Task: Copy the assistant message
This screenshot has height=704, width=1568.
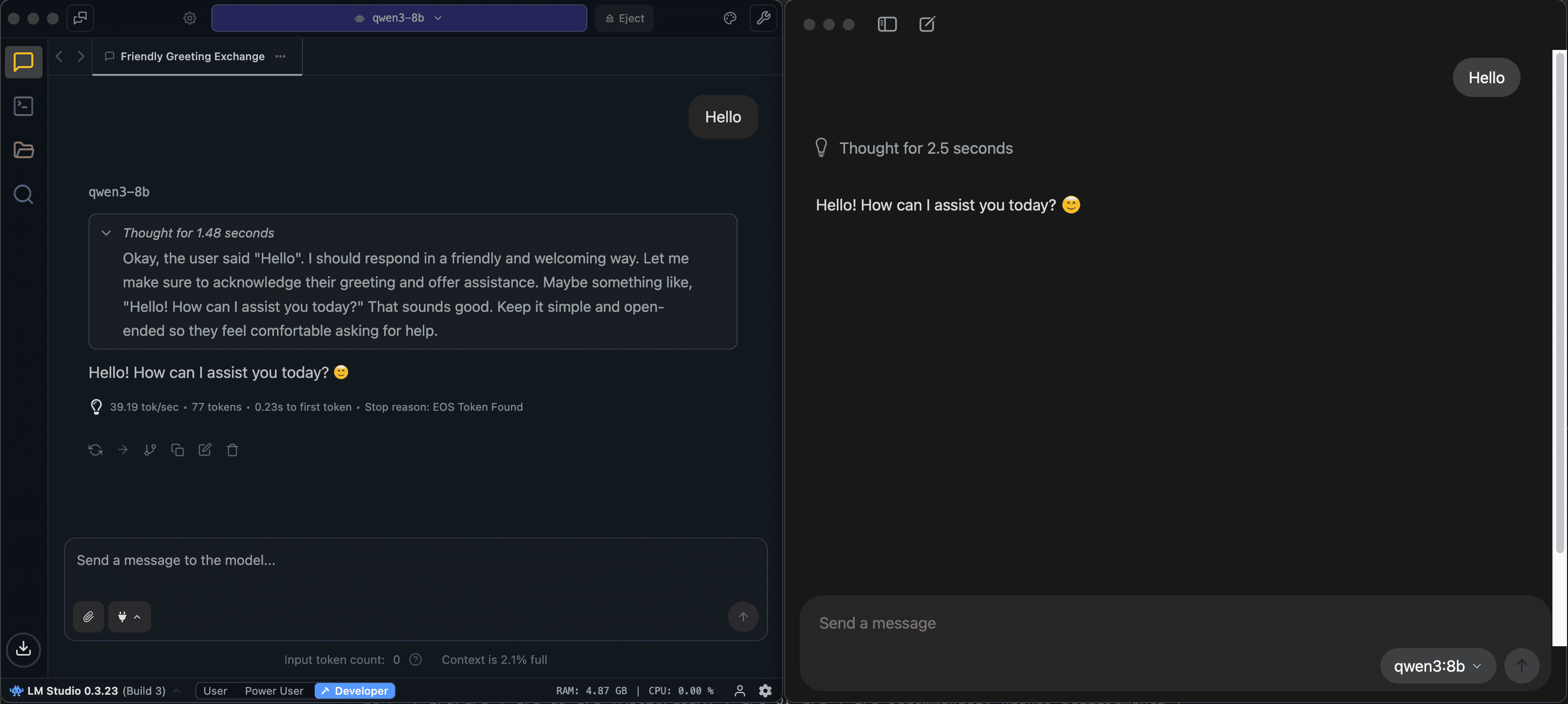Action: tap(177, 450)
